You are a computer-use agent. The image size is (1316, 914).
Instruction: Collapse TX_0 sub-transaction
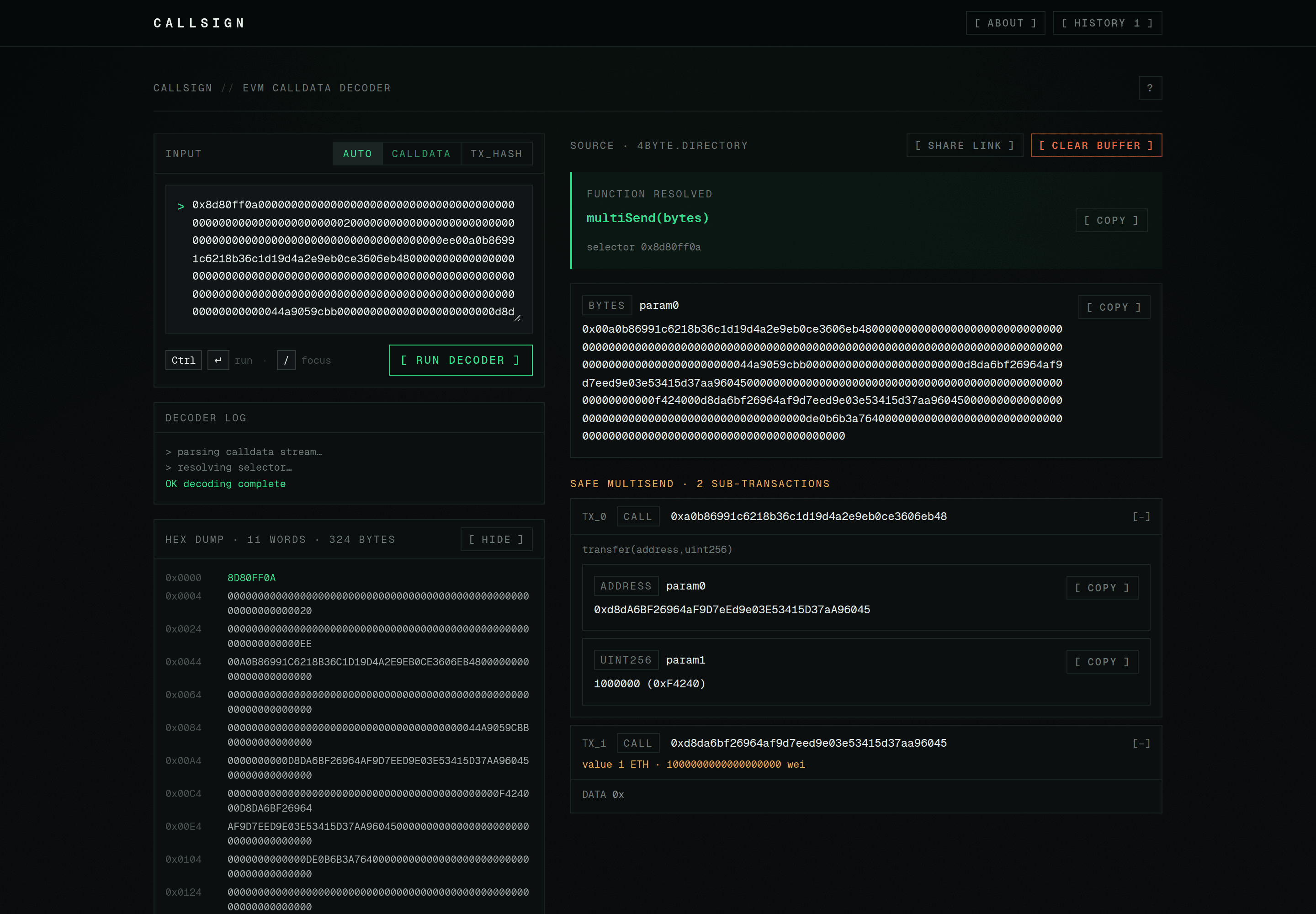coord(1141,516)
